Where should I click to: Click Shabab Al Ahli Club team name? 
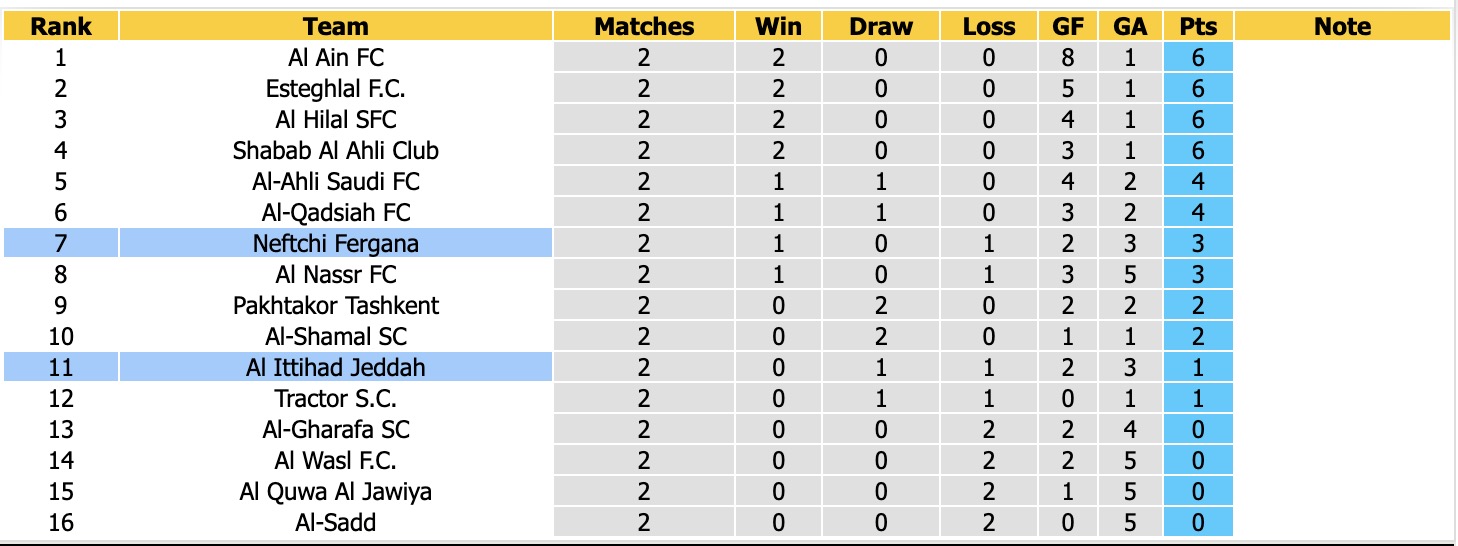[336, 150]
